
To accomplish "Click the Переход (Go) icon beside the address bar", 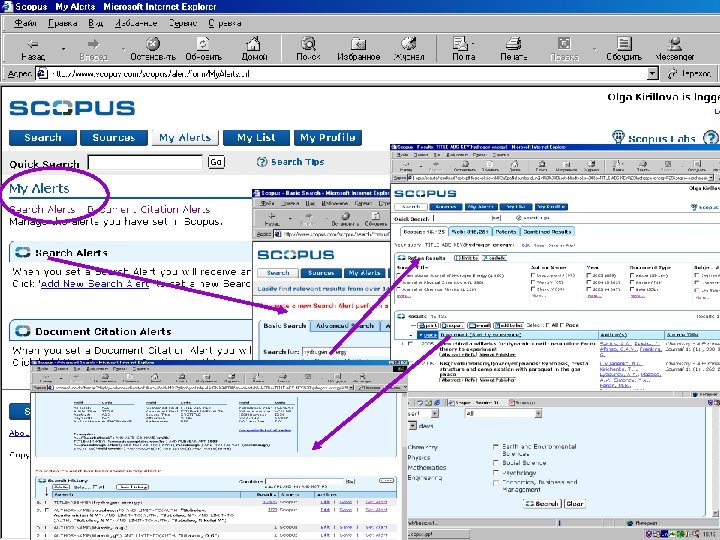I will pos(673,73).
